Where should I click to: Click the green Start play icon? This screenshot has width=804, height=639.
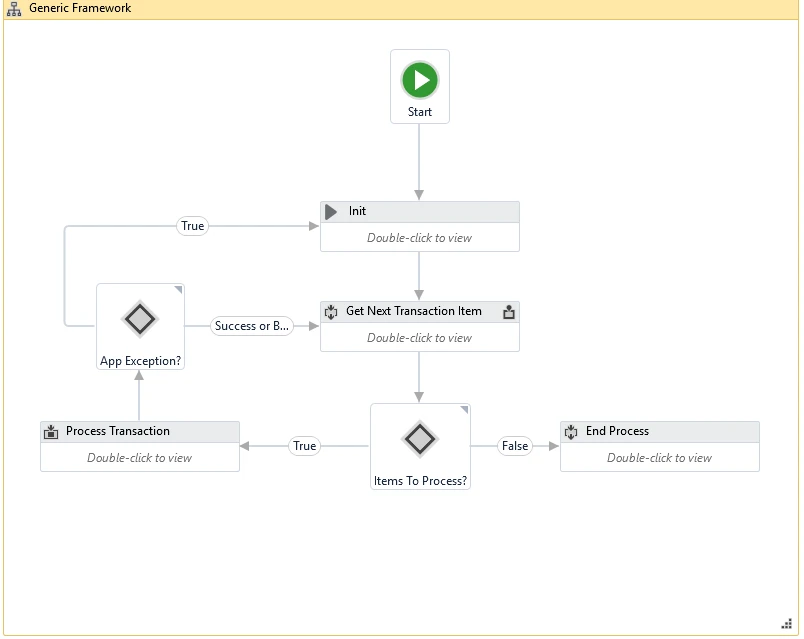[419, 80]
